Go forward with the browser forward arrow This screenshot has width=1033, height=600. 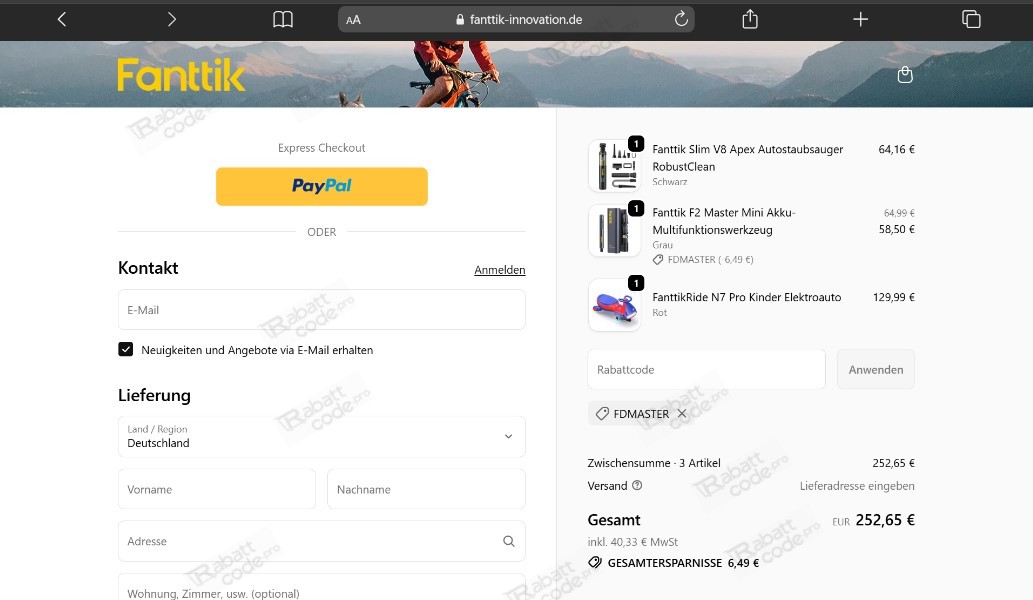(172, 20)
